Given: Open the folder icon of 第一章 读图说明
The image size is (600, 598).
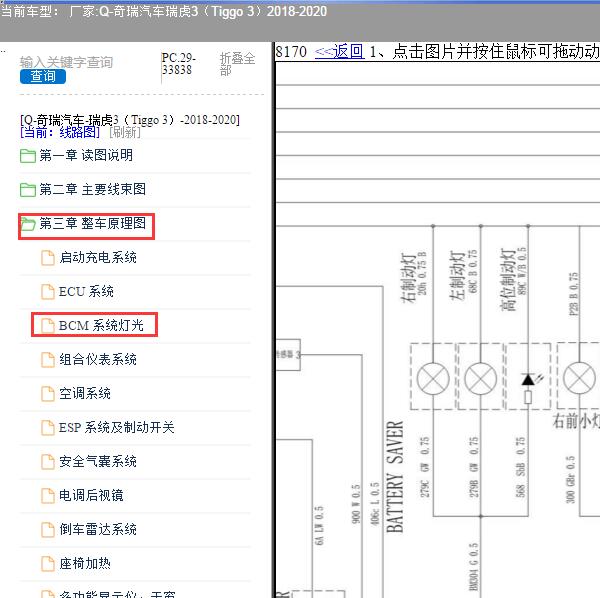Looking at the screenshot, I should [x=28, y=156].
